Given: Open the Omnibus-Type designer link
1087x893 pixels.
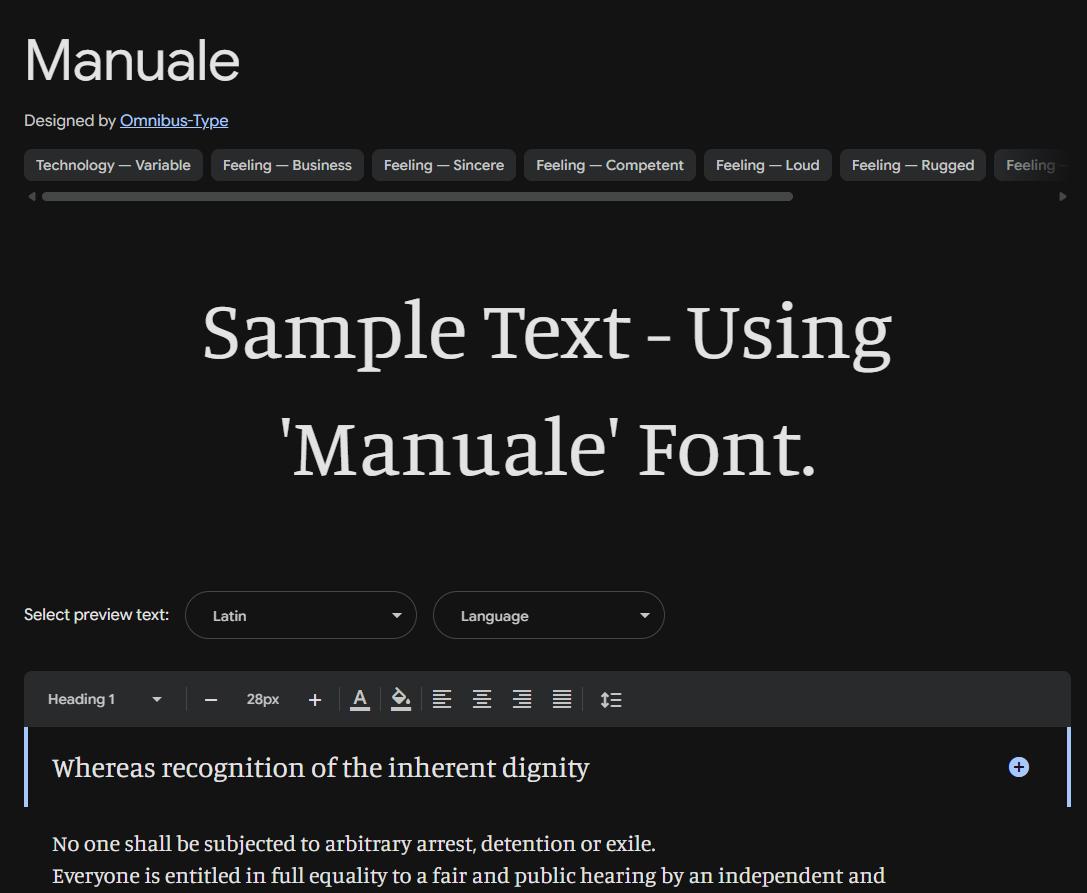Looking at the screenshot, I should pos(174,121).
